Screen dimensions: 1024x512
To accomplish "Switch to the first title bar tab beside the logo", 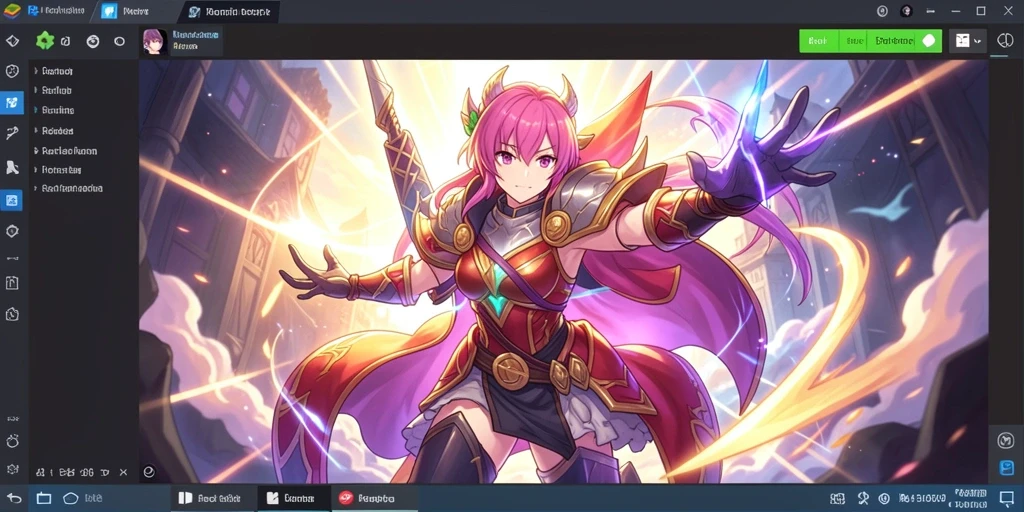I will (x=56, y=11).
